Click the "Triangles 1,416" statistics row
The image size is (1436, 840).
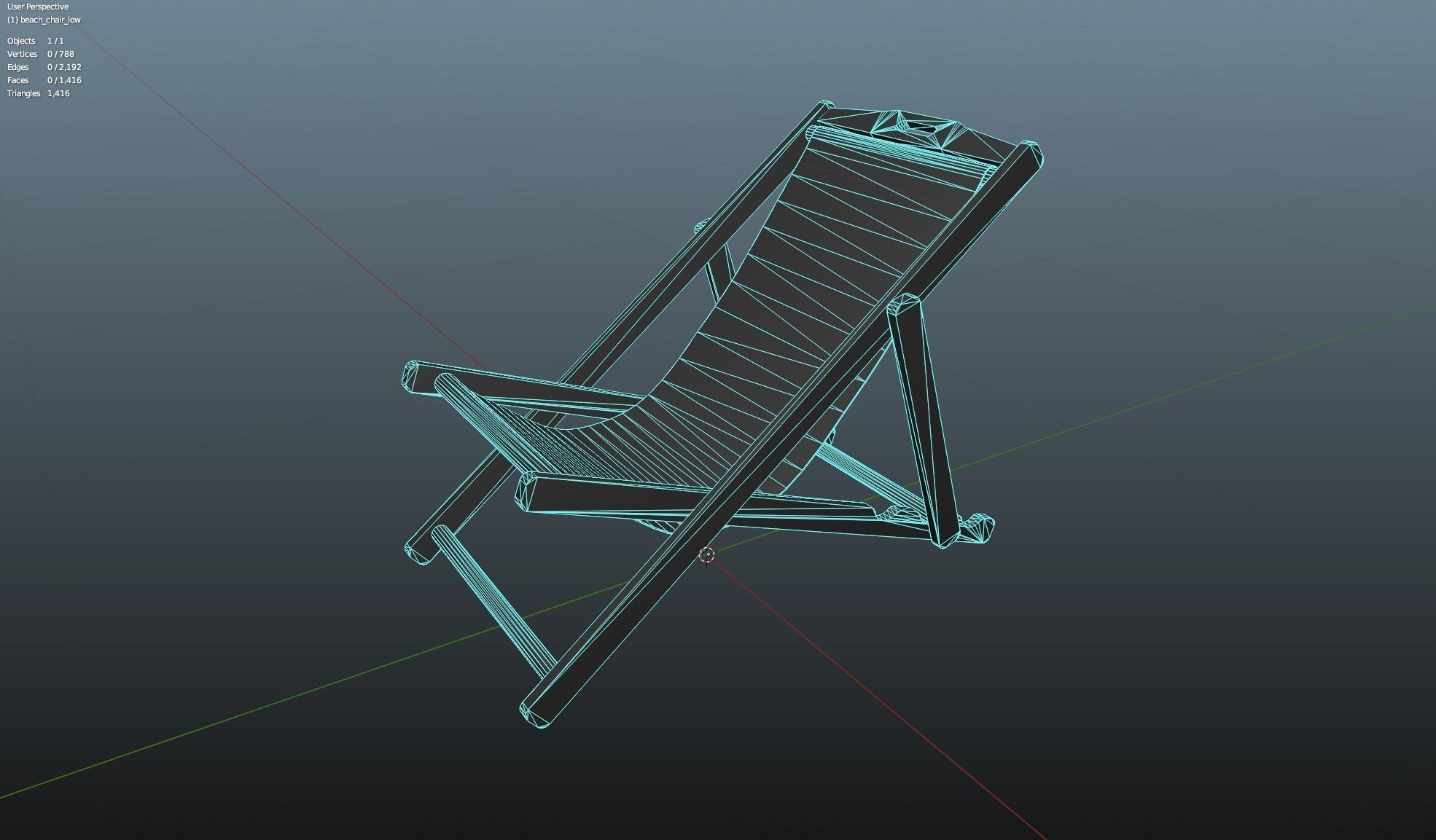(x=39, y=93)
